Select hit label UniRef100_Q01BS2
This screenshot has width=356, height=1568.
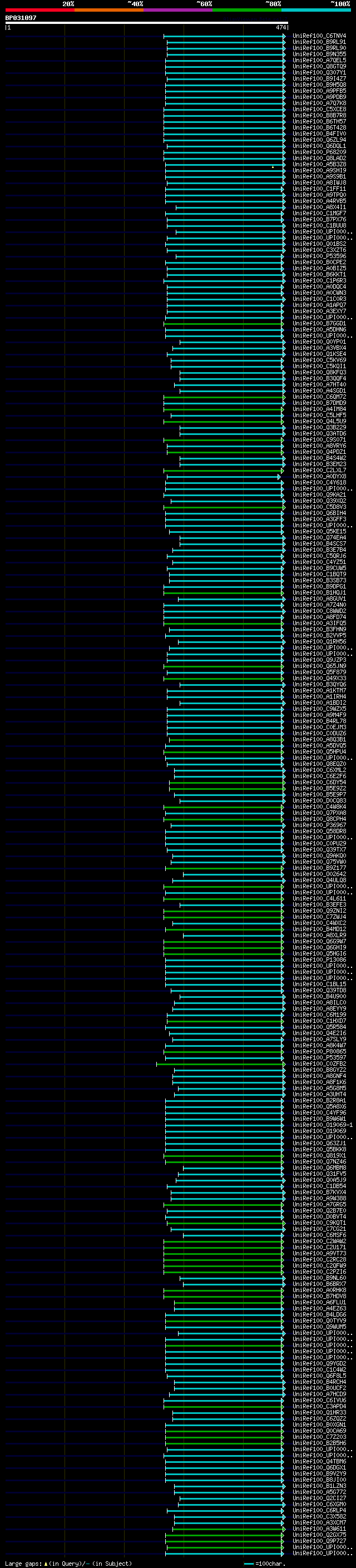(x=319, y=244)
